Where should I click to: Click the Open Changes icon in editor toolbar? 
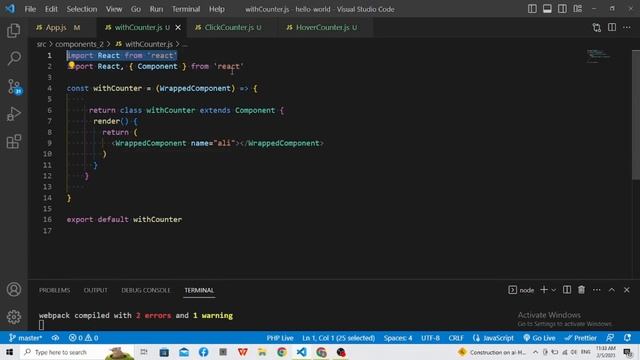(597, 27)
